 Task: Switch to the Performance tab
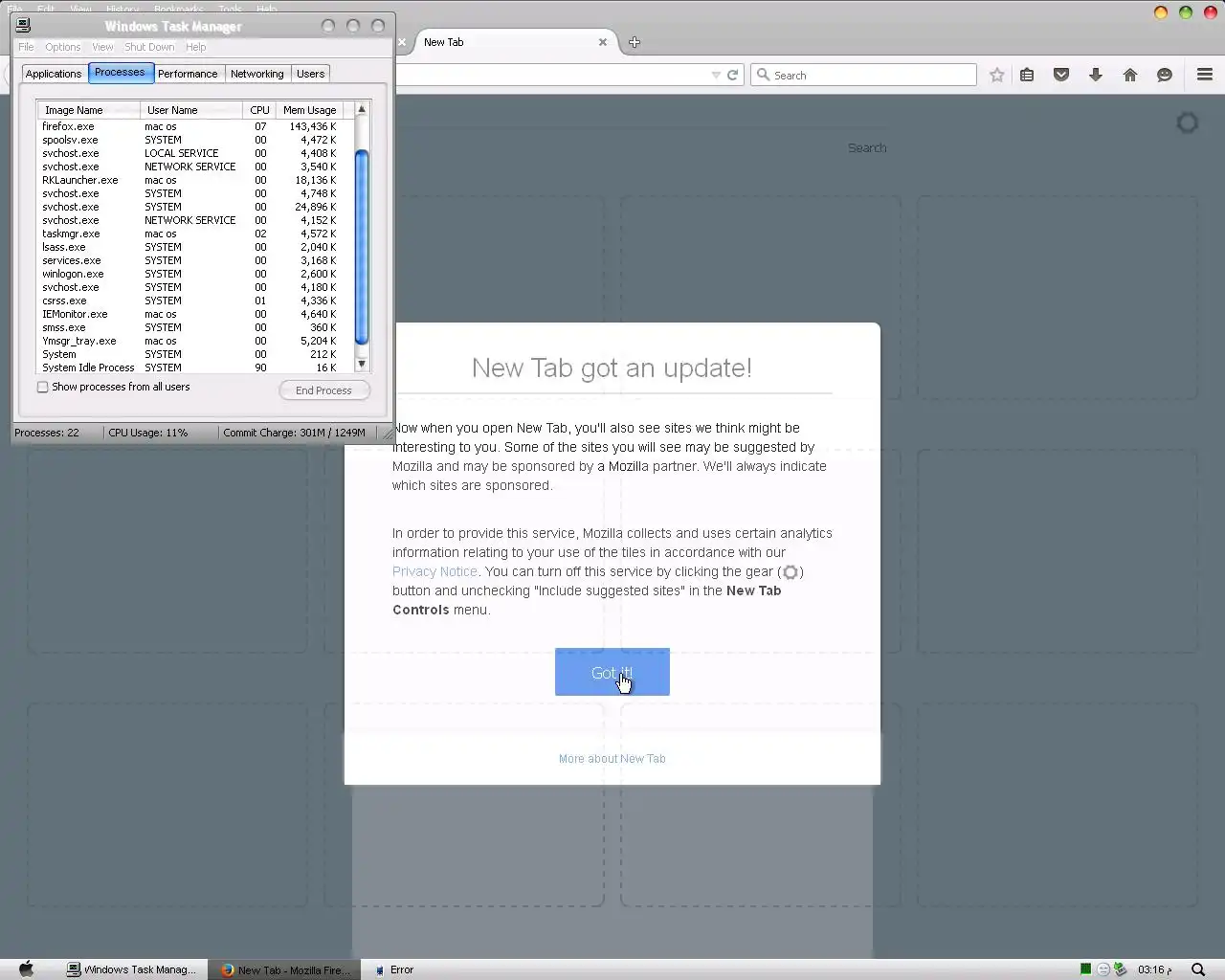pyautogui.click(x=188, y=74)
